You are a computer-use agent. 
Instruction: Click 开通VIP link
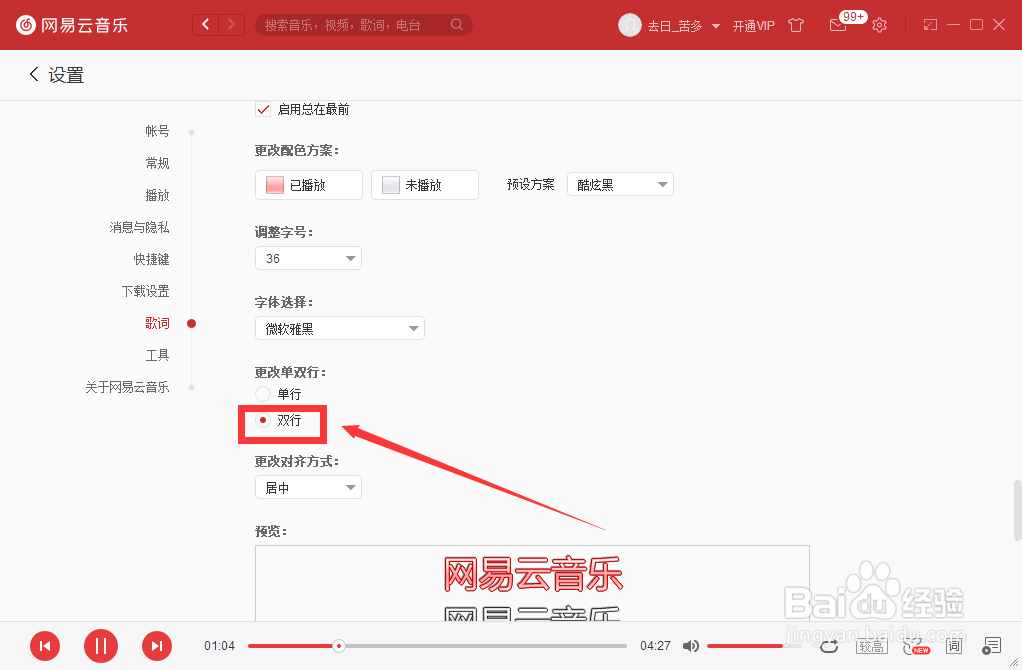753,26
